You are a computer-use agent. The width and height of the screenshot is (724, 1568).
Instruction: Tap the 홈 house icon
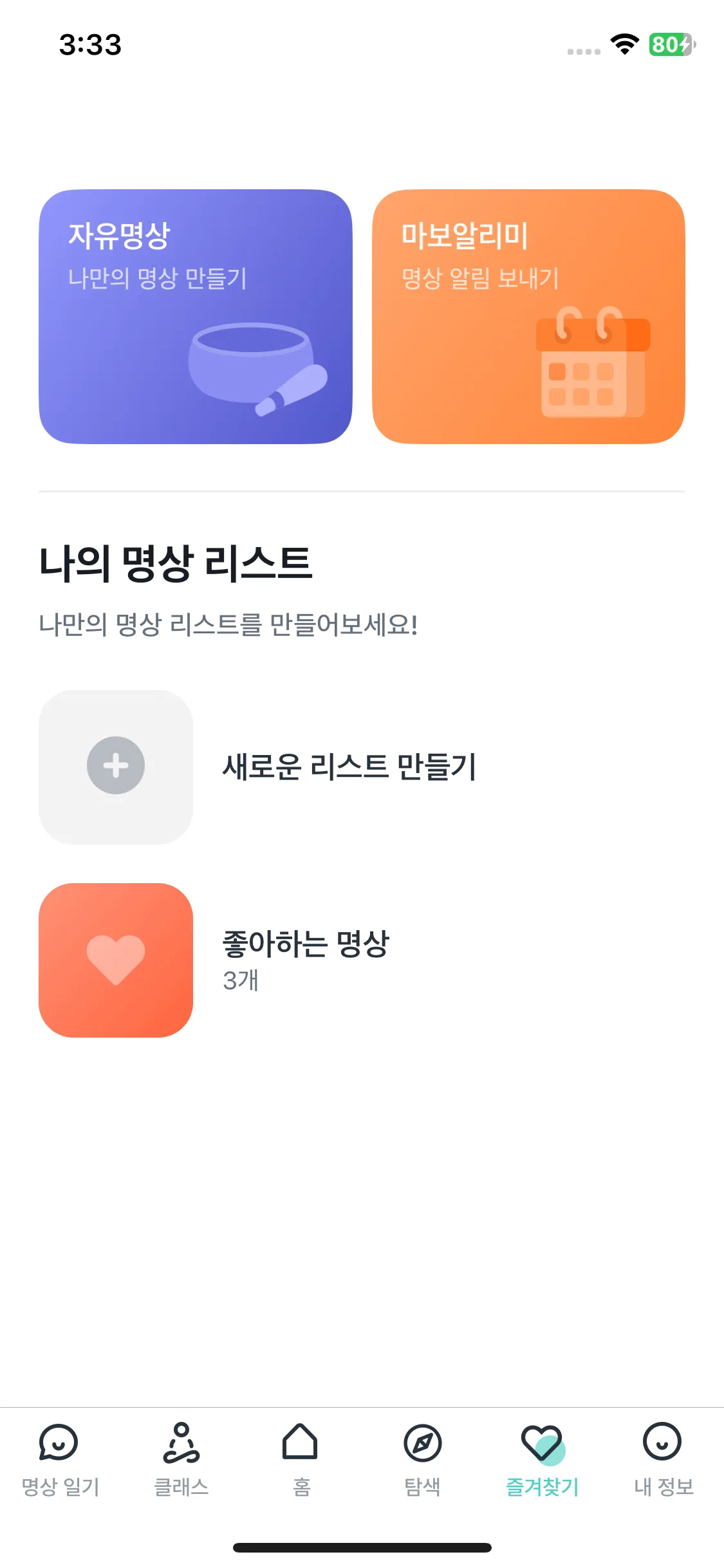pos(300,1441)
